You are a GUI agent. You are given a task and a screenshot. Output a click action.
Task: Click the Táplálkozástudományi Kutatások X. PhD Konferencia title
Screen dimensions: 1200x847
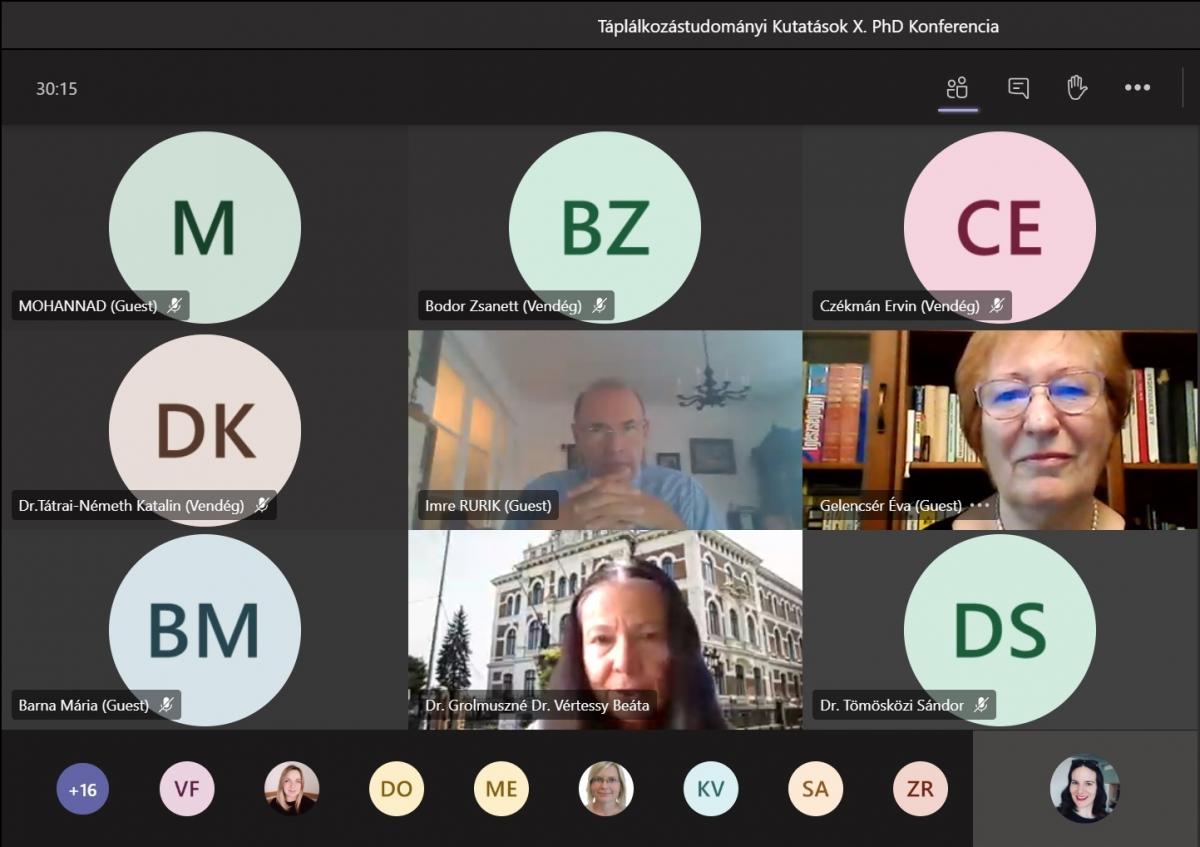pyautogui.click(x=798, y=26)
